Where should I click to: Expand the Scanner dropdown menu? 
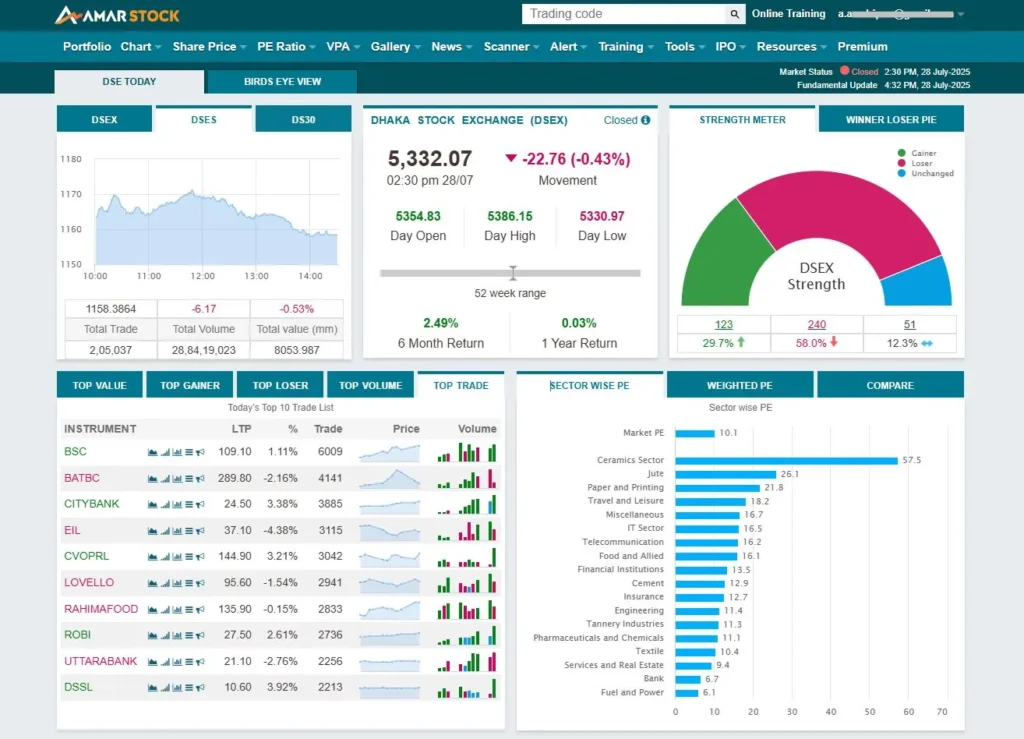click(x=511, y=46)
